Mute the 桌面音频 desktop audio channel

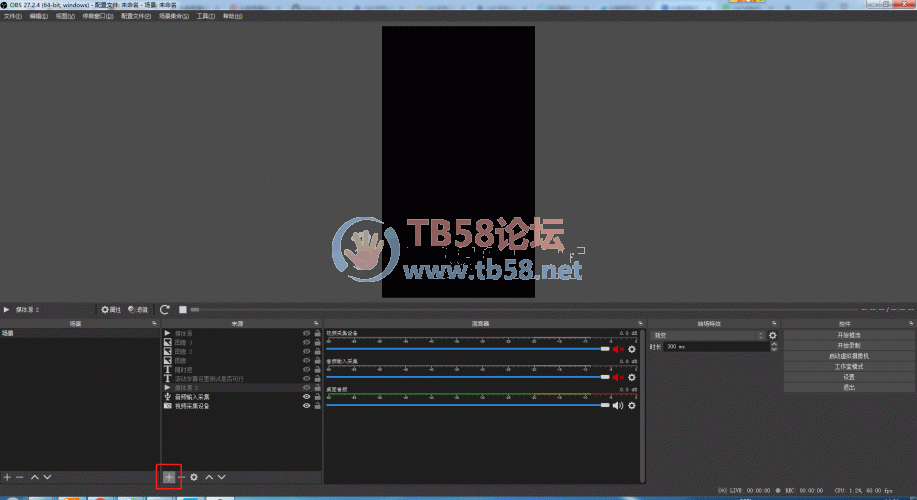click(618, 405)
